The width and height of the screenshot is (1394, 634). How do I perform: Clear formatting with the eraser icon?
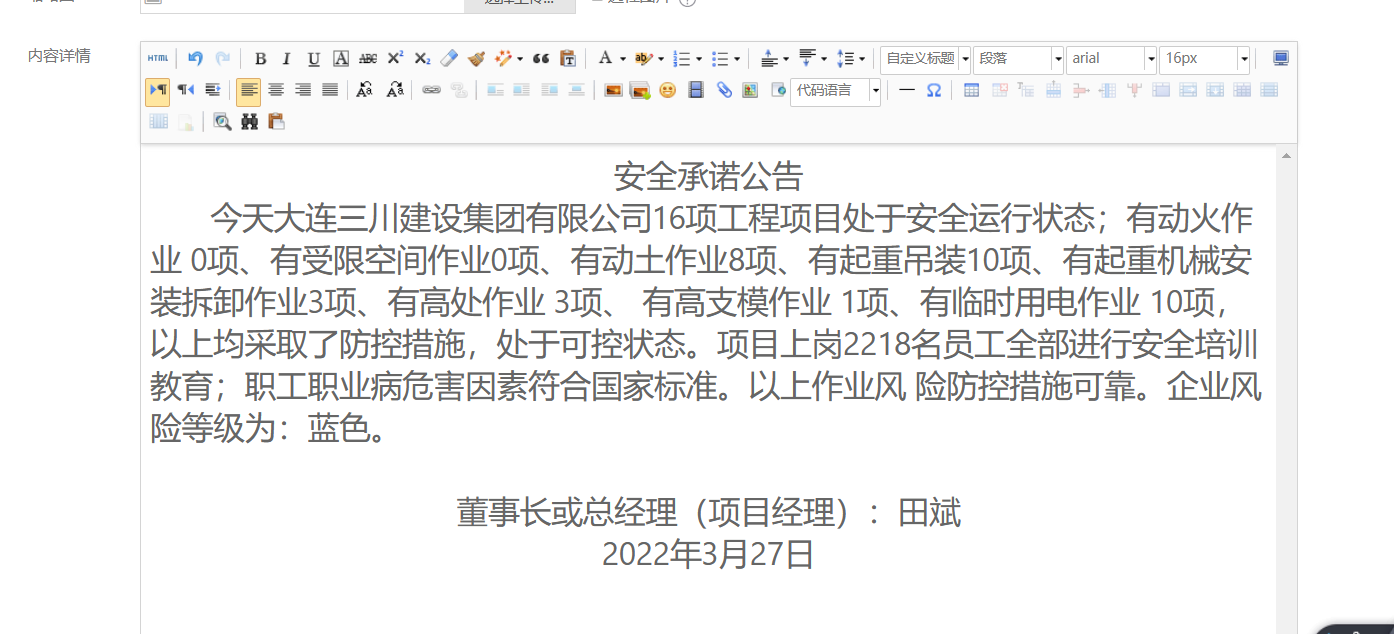click(x=449, y=59)
